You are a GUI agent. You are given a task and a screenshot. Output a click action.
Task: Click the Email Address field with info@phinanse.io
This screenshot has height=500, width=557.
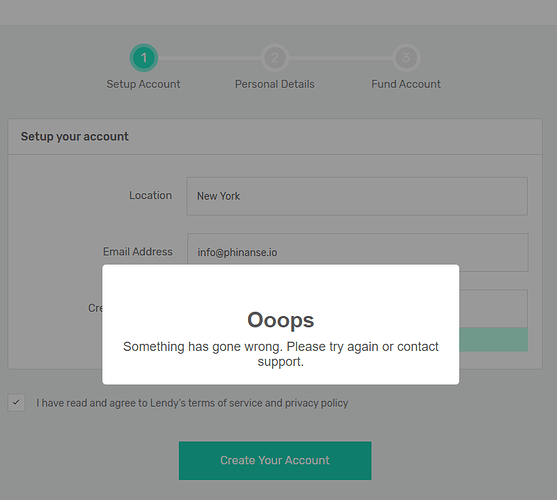pyautogui.click(x=358, y=252)
